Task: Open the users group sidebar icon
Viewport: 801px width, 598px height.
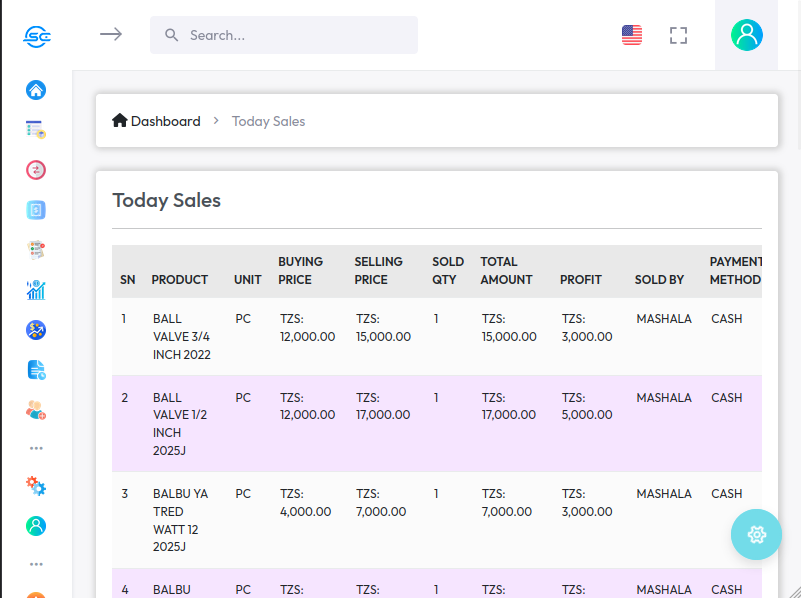Action: [x=36, y=409]
